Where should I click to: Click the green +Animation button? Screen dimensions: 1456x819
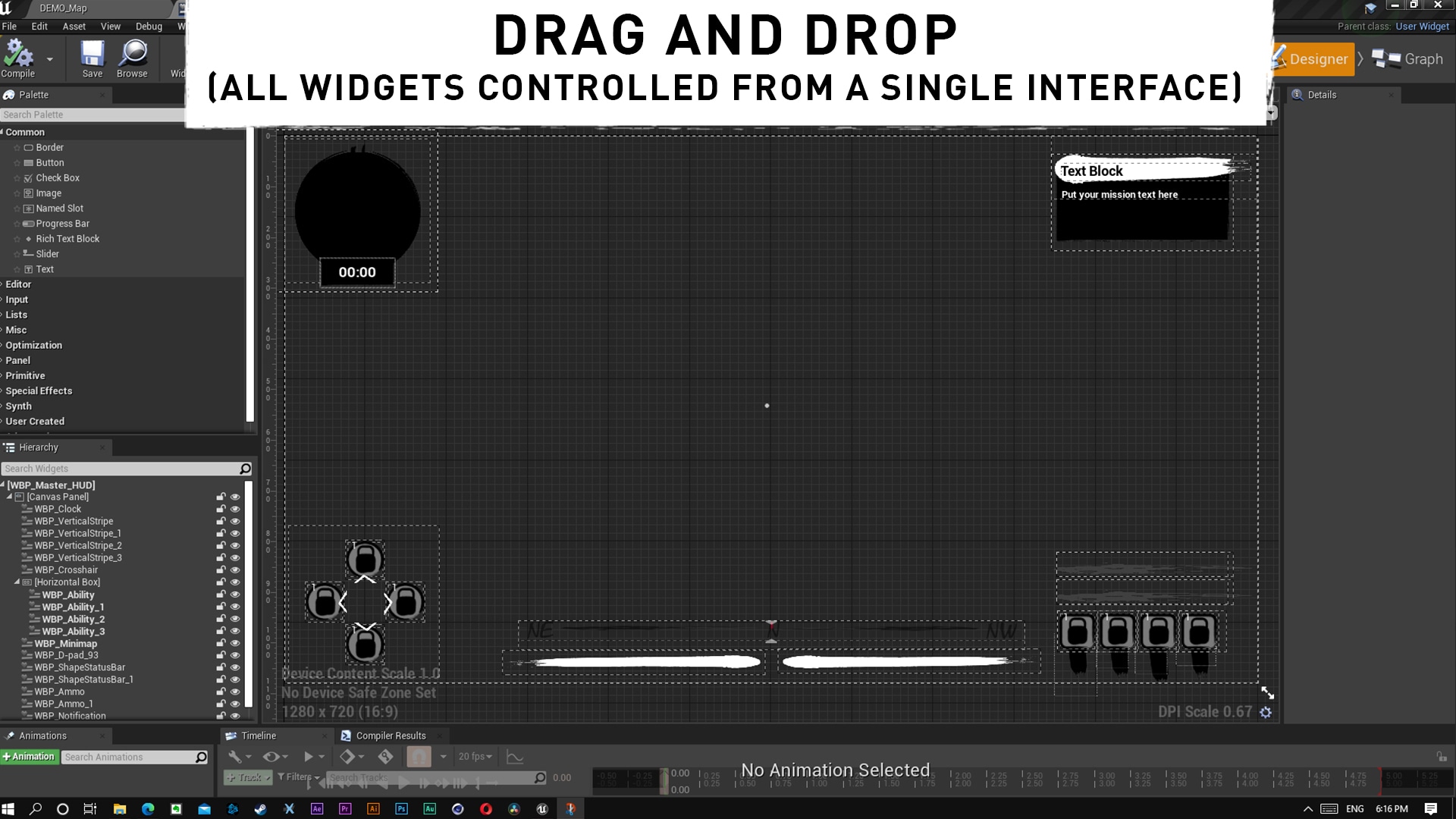click(x=29, y=756)
